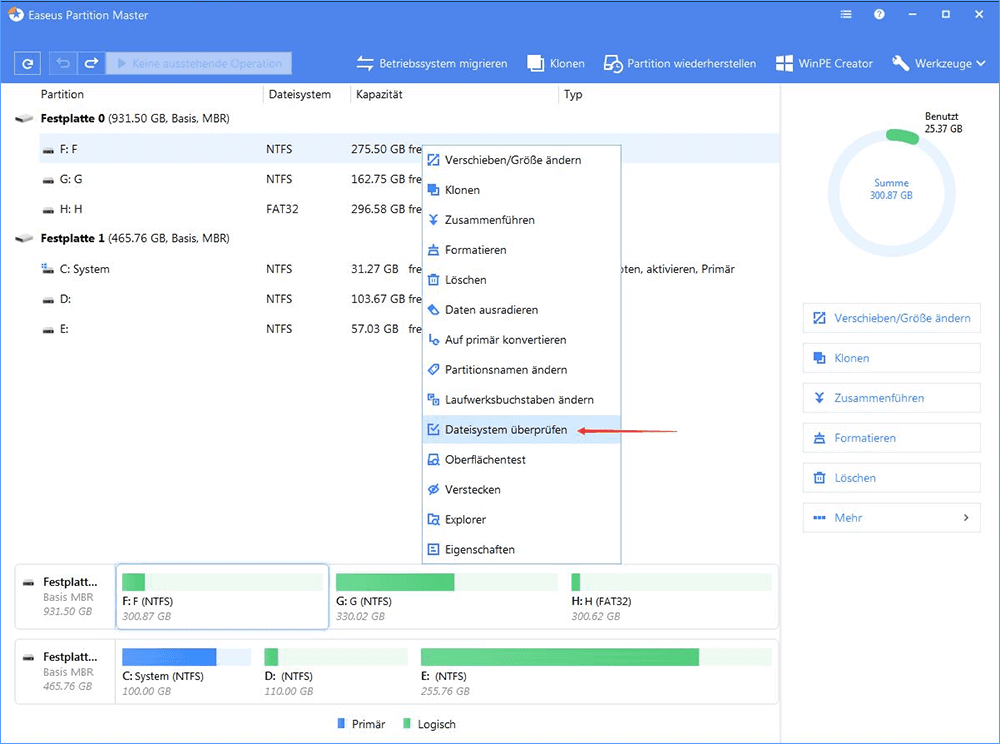The image size is (1000, 744).
Task: Click the Easeus Partition Master logo icon
Action: pos(15,15)
